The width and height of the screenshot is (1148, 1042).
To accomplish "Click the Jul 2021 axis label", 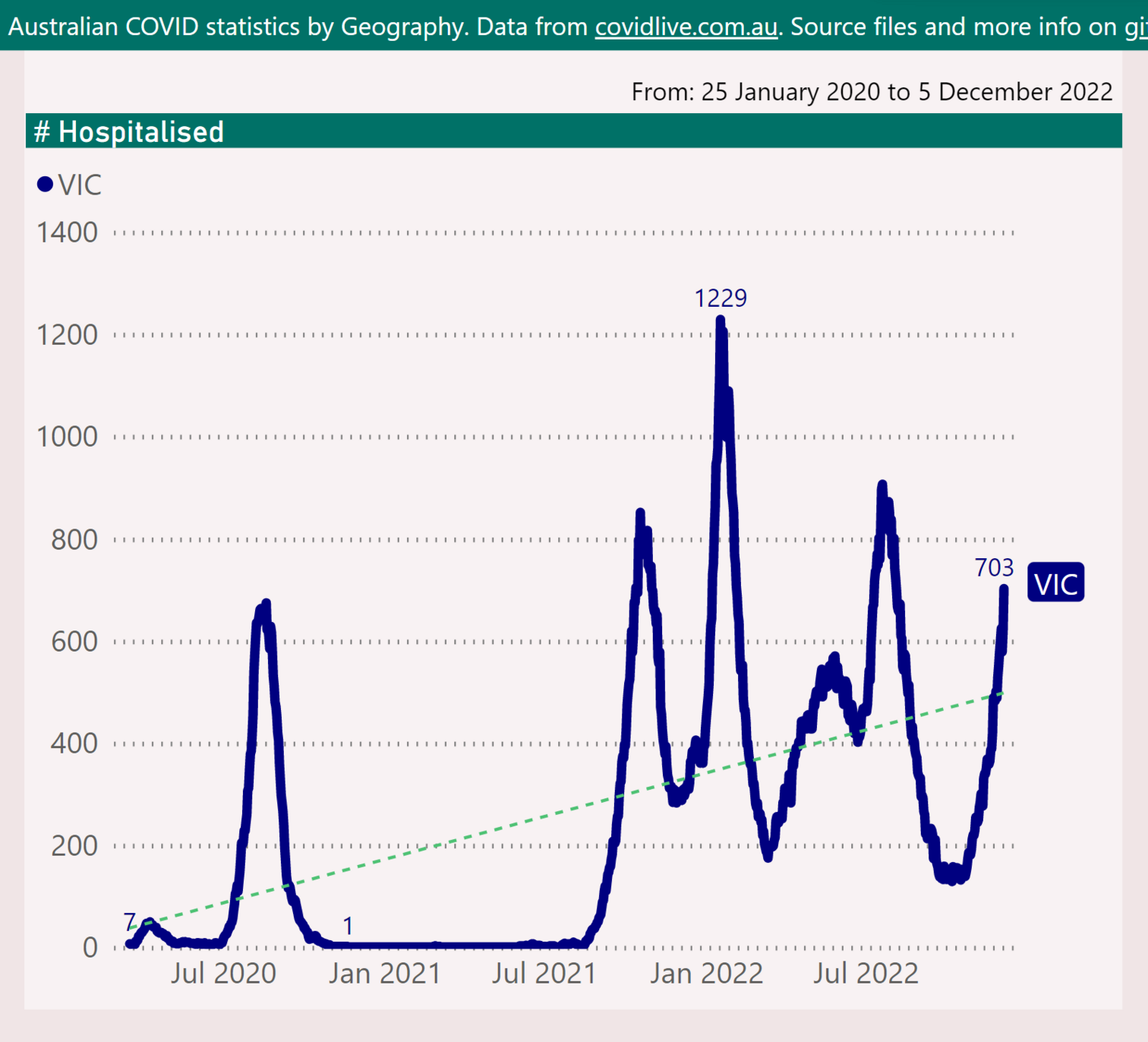I will (544, 973).
